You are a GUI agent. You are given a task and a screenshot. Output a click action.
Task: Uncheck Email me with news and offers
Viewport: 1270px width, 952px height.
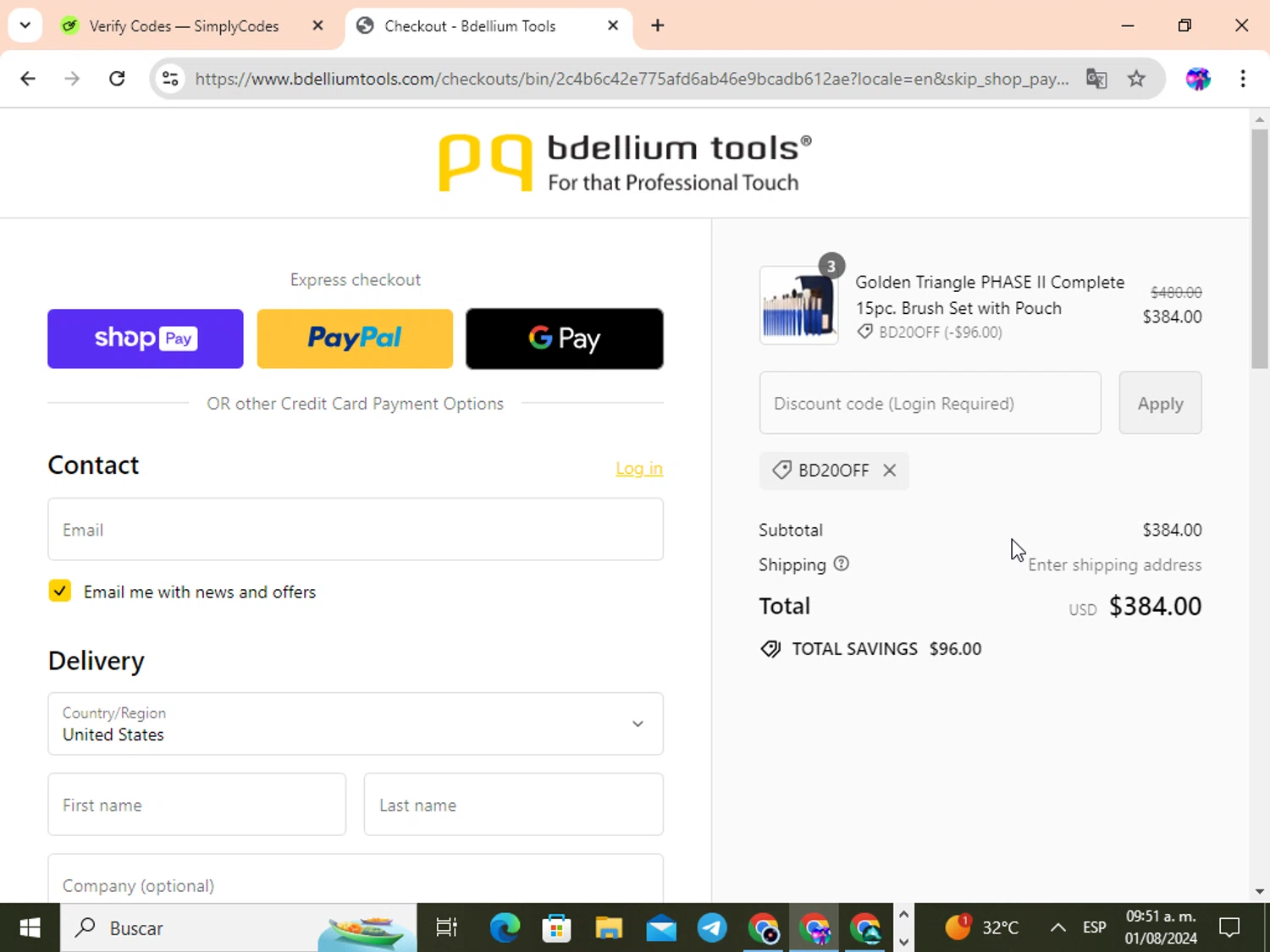(x=60, y=591)
